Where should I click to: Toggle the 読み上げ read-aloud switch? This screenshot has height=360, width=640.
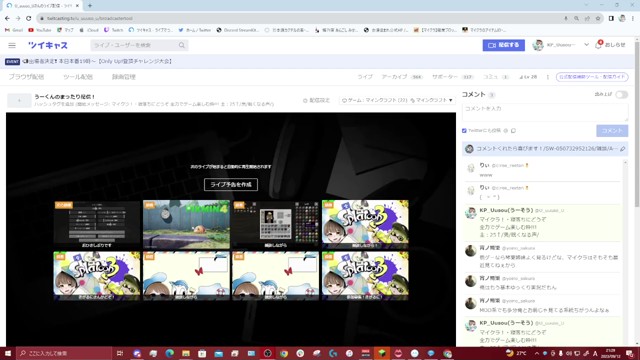click(622, 95)
